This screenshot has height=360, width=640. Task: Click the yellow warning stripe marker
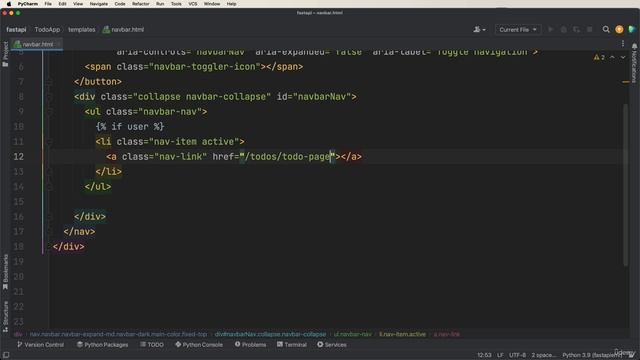(x=626, y=82)
